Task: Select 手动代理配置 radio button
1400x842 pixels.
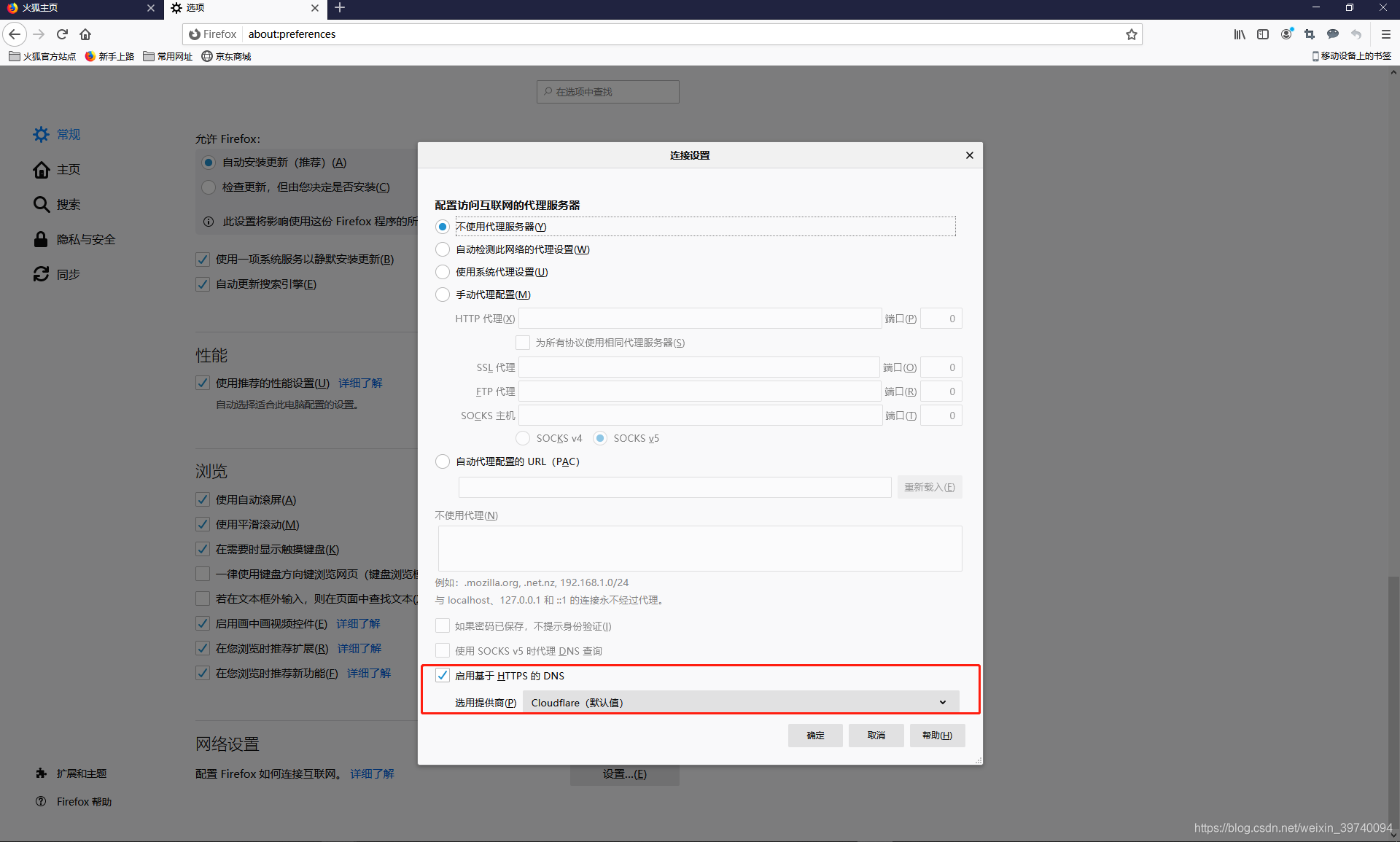Action: (x=443, y=295)
